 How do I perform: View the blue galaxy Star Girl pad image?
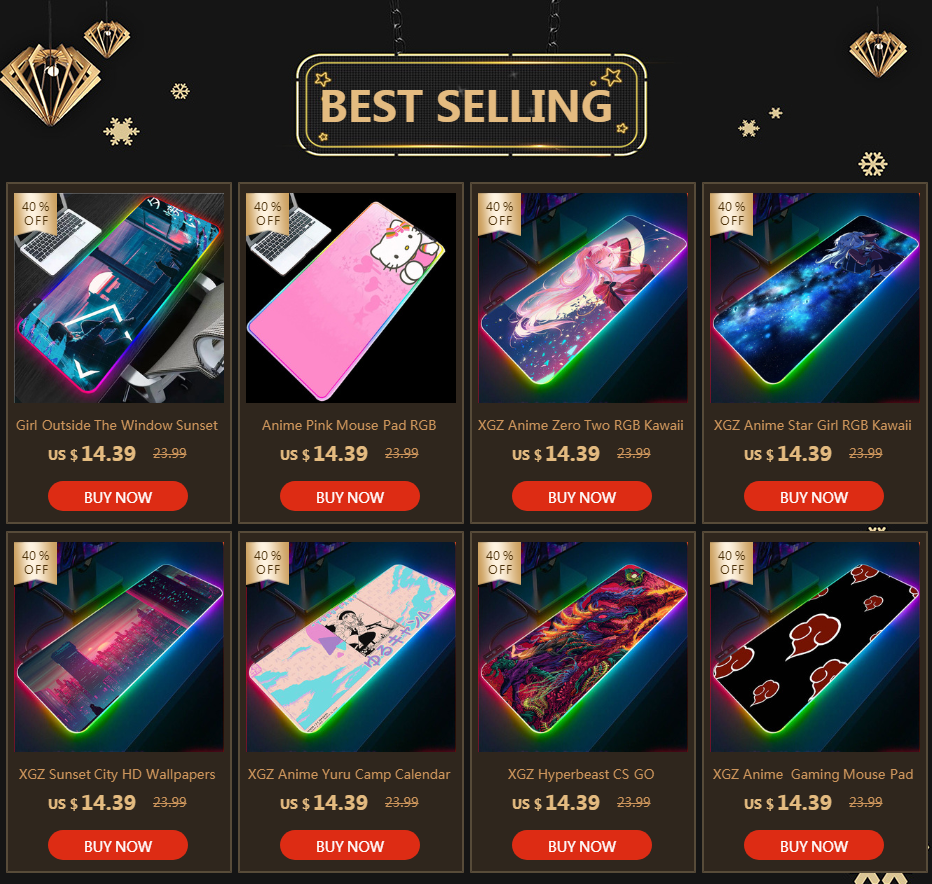[814, 298]
